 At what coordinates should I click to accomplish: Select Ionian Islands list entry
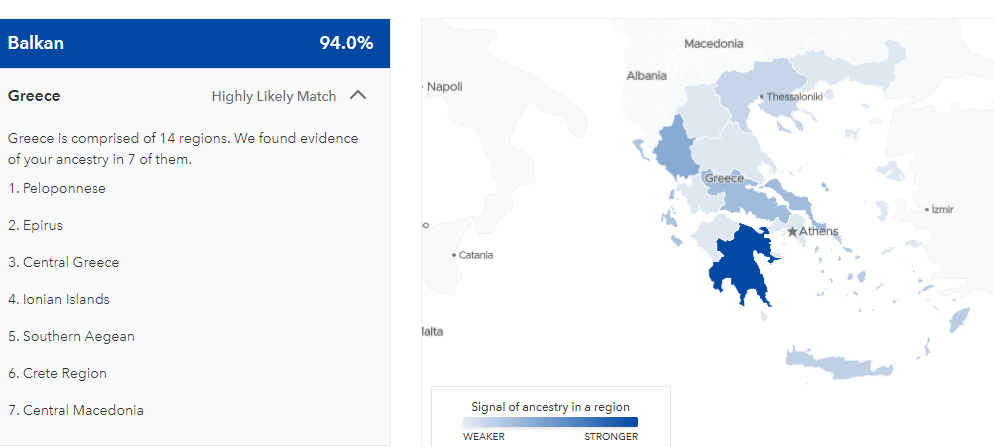(x=59, y=299)
